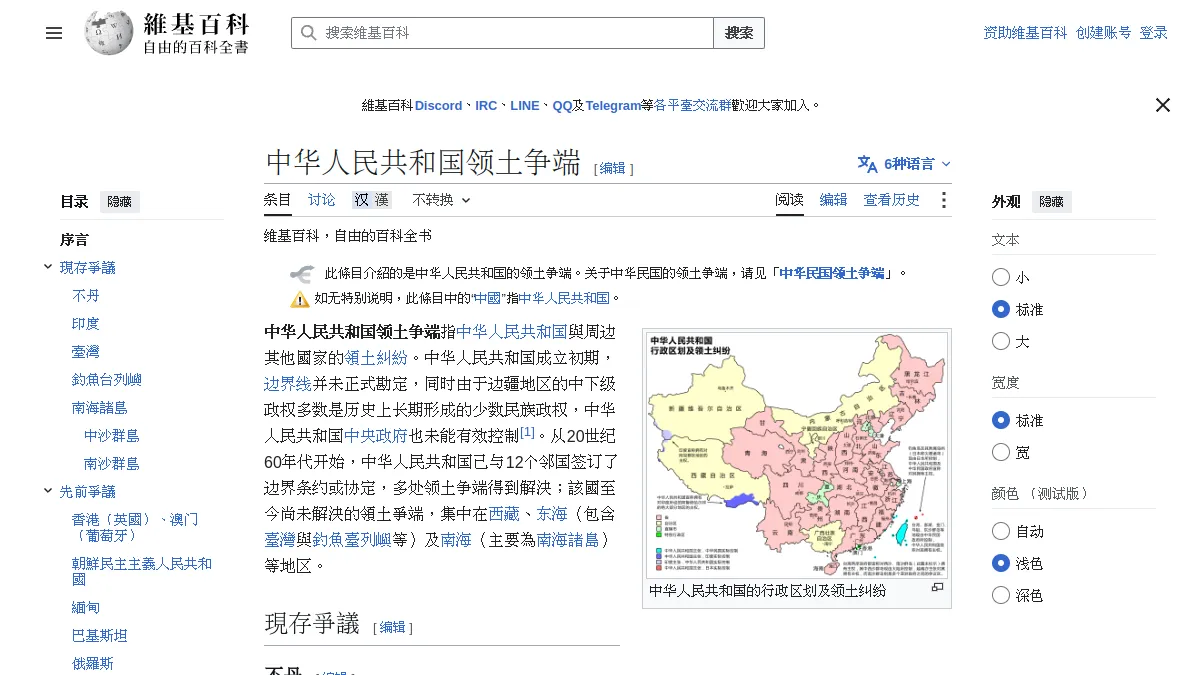Screen dimensions: 1200x675
Task: Select large text size option
Action: pos(1001,341)
